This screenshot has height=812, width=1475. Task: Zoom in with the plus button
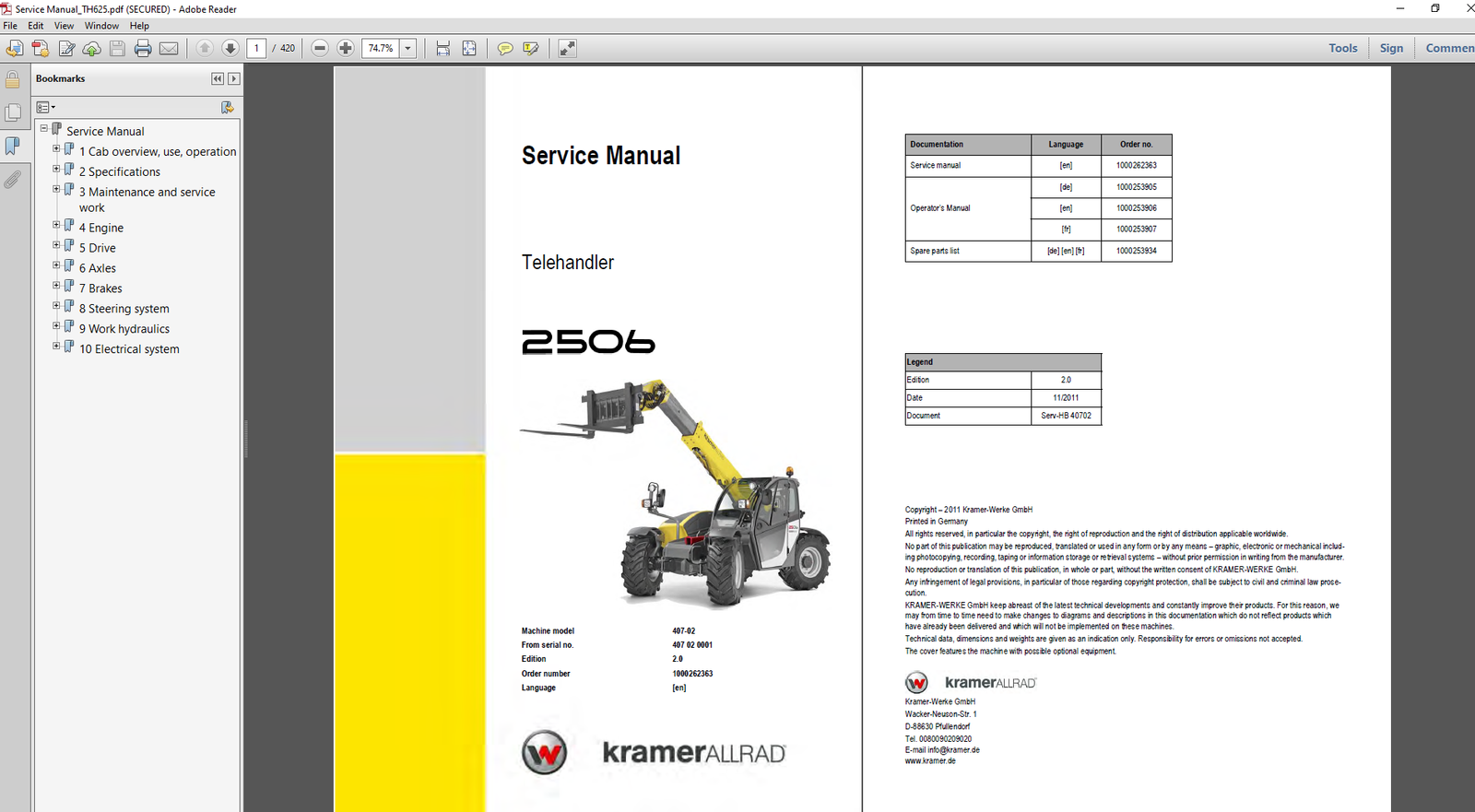[x=346, y=48]
